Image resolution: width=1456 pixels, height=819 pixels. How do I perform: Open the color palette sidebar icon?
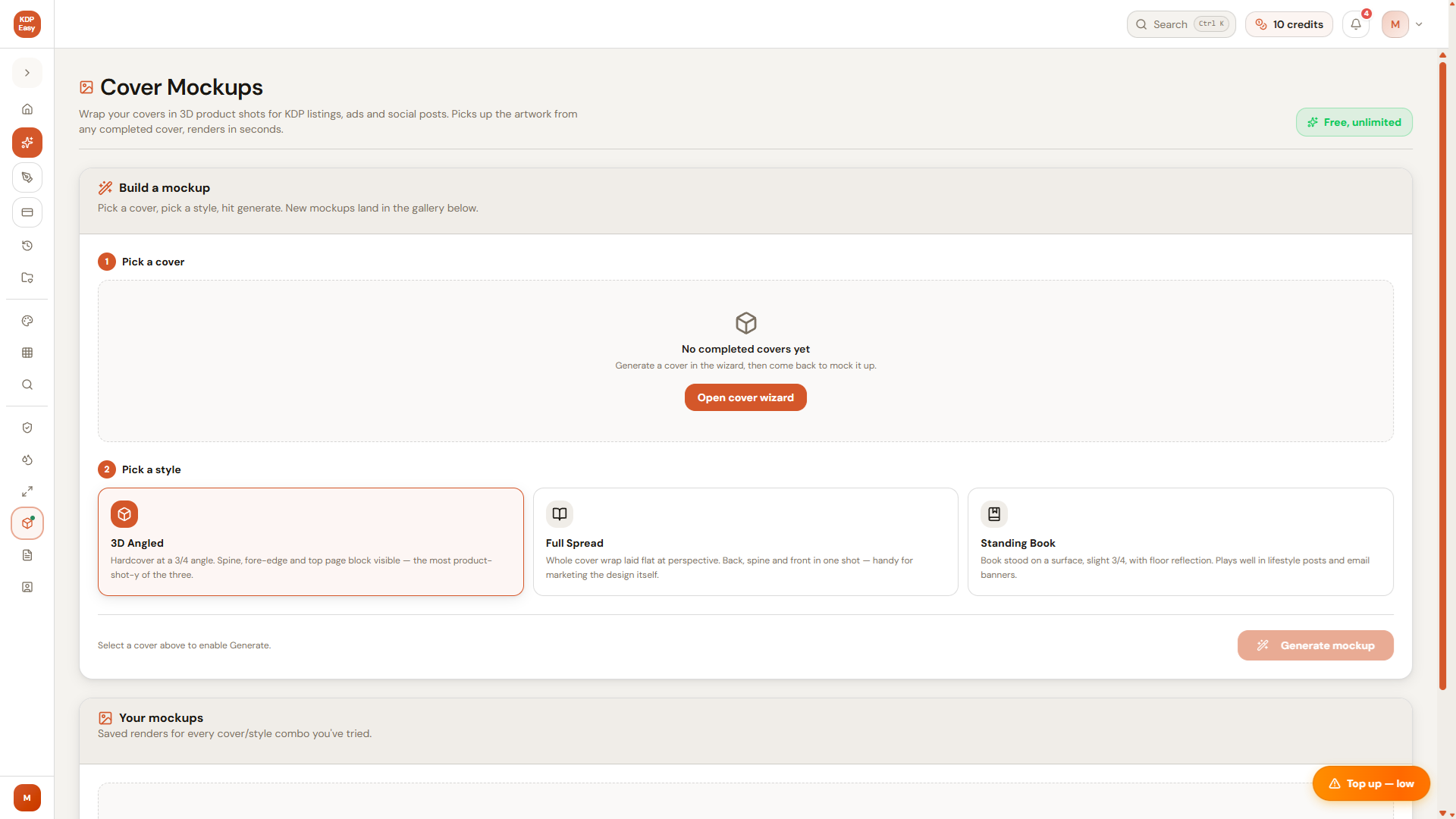27,321
